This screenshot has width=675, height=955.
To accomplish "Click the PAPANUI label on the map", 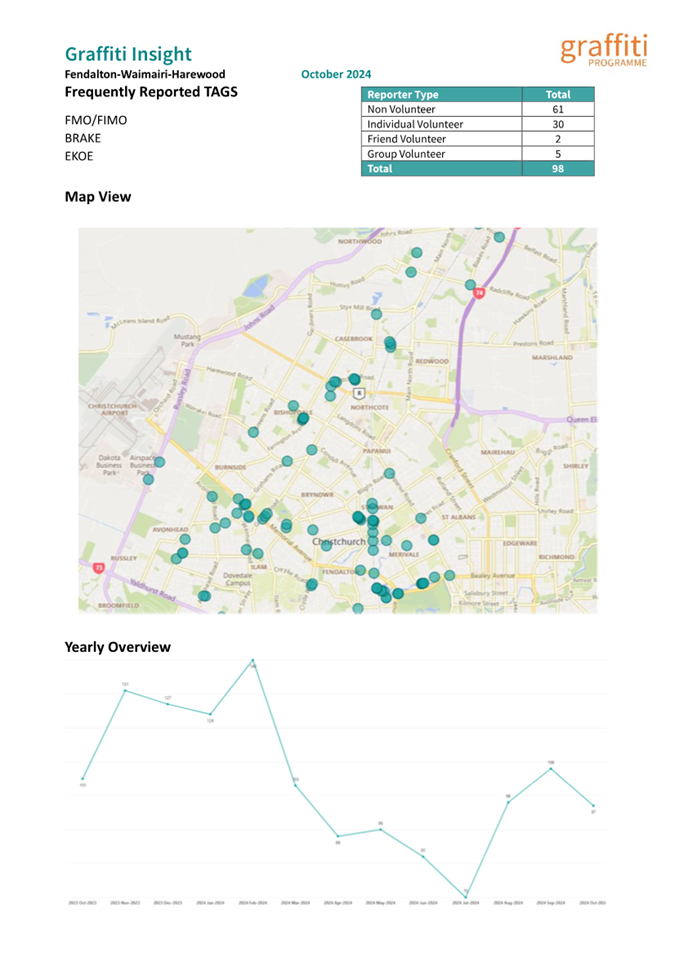I will (376, 451).
